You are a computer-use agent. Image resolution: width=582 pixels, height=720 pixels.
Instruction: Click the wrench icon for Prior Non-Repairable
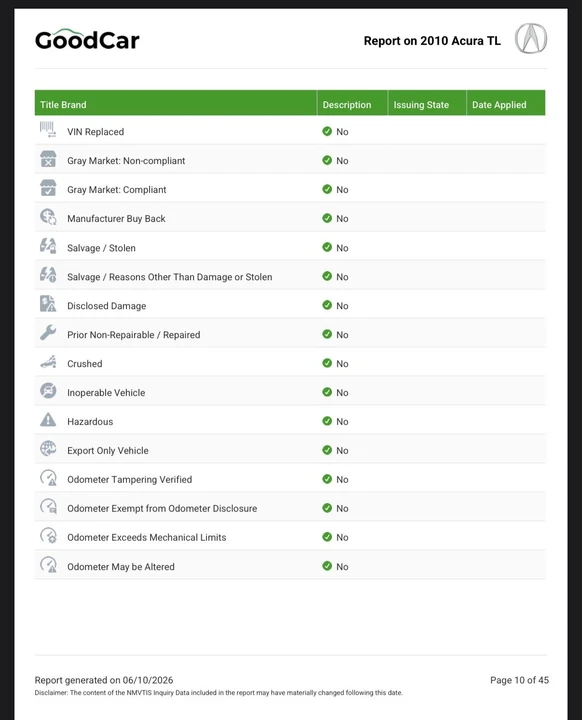pos(48,332)
